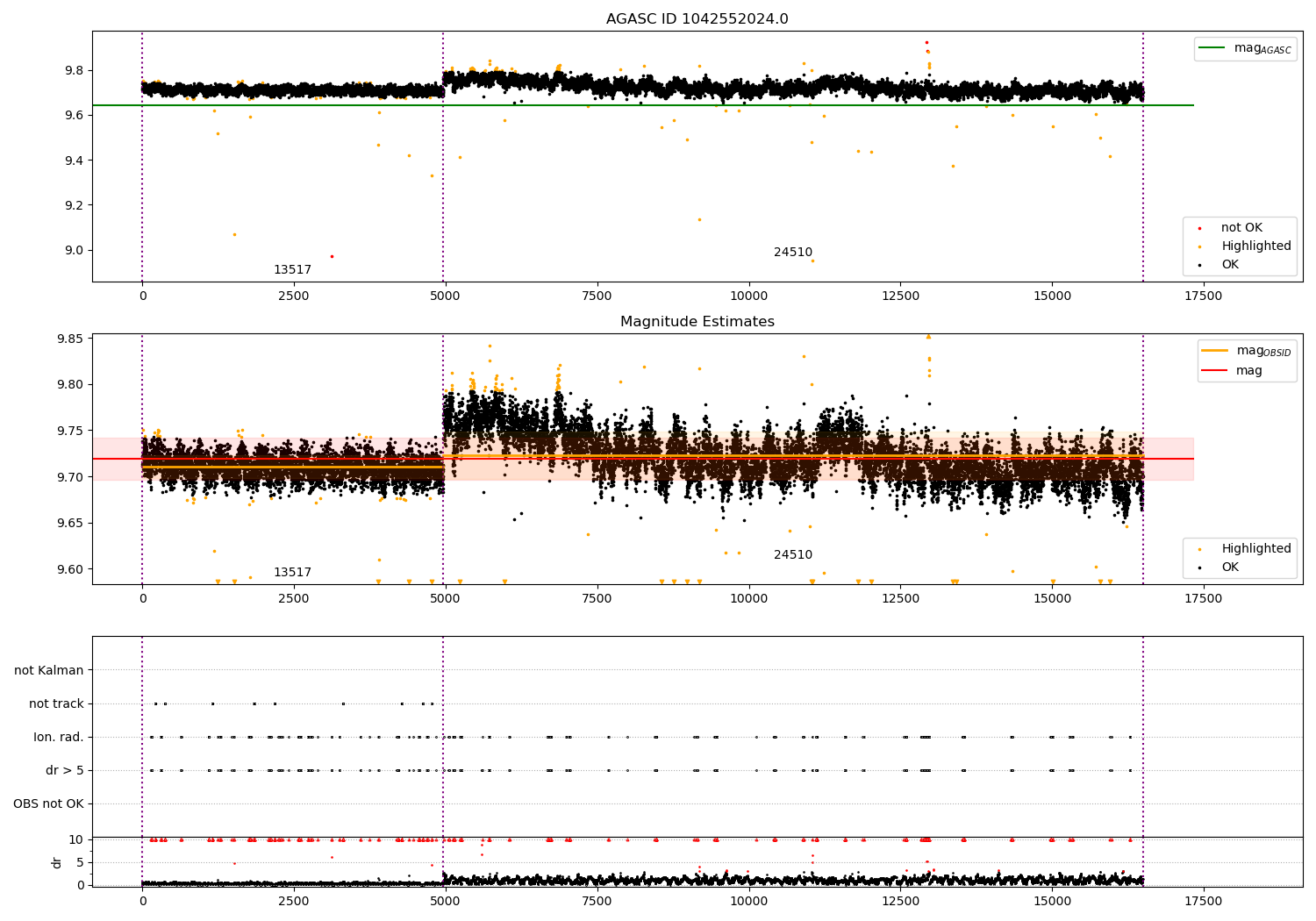Click the 17500 x-axis tick under top plot
The height and width of the screenshot is (921, 1316).
click(1203, 296)
